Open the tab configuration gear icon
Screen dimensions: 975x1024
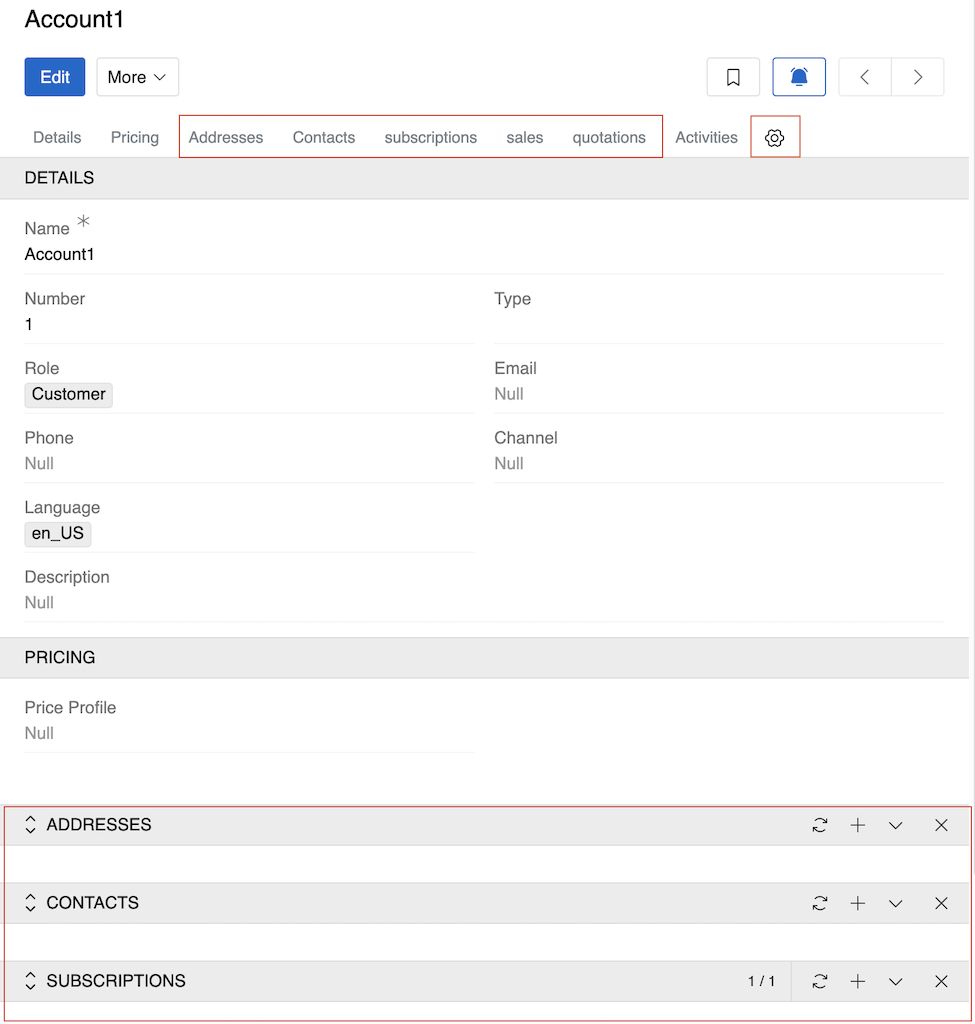point(775,137)
